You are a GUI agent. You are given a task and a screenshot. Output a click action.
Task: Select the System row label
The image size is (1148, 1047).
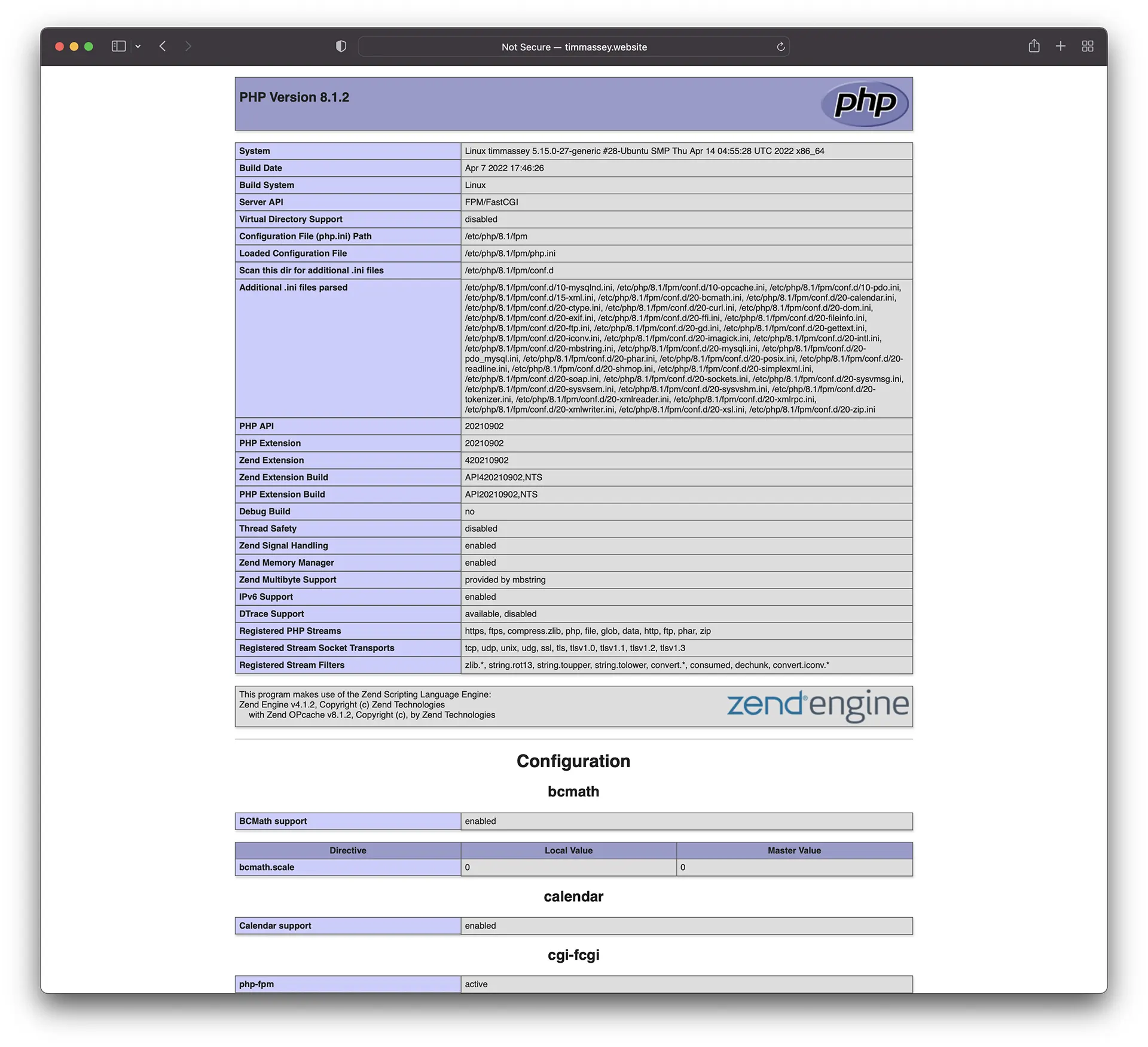tap(255, 151)
